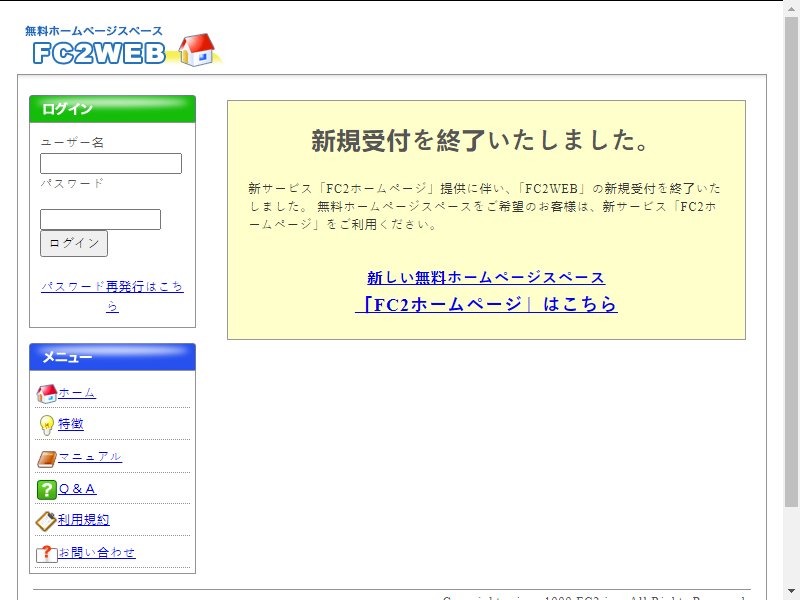Click the house icon beside FC2WEB logo
The width and height of the screenshot is (800, 600).
click(198, 50)
